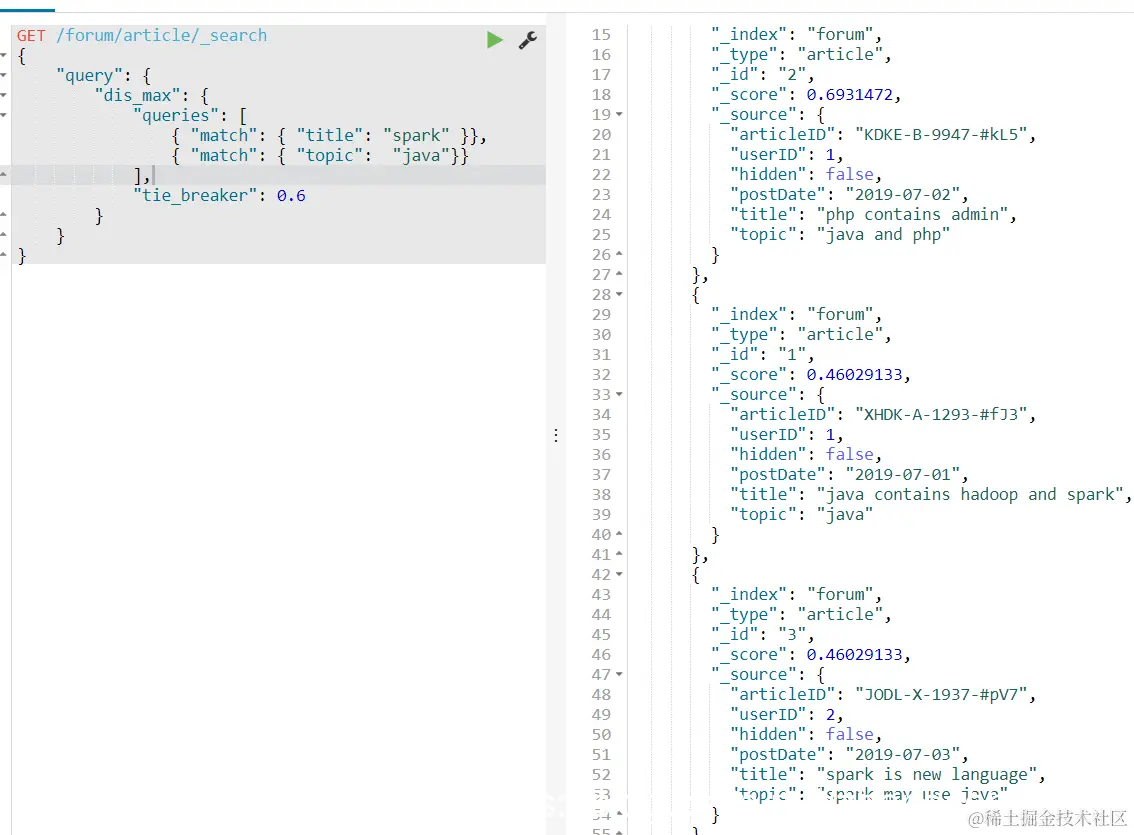Screen dimensions: 1134x835
Task: Run the request with green play button
Action: click(495, 40)
